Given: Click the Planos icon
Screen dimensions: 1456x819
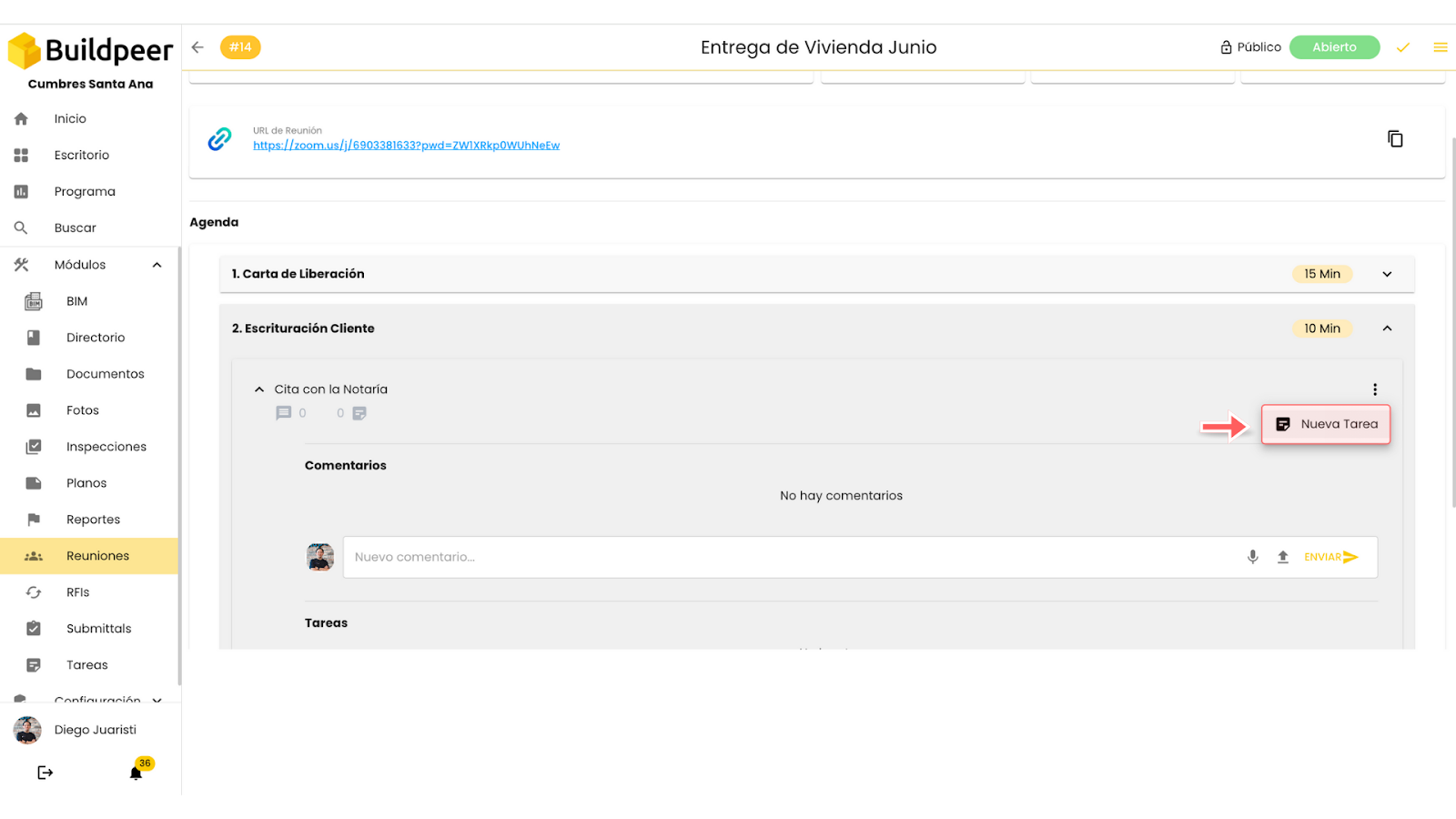Looking at the screenshot, I should pyautogui.click(x=34, y=483).
